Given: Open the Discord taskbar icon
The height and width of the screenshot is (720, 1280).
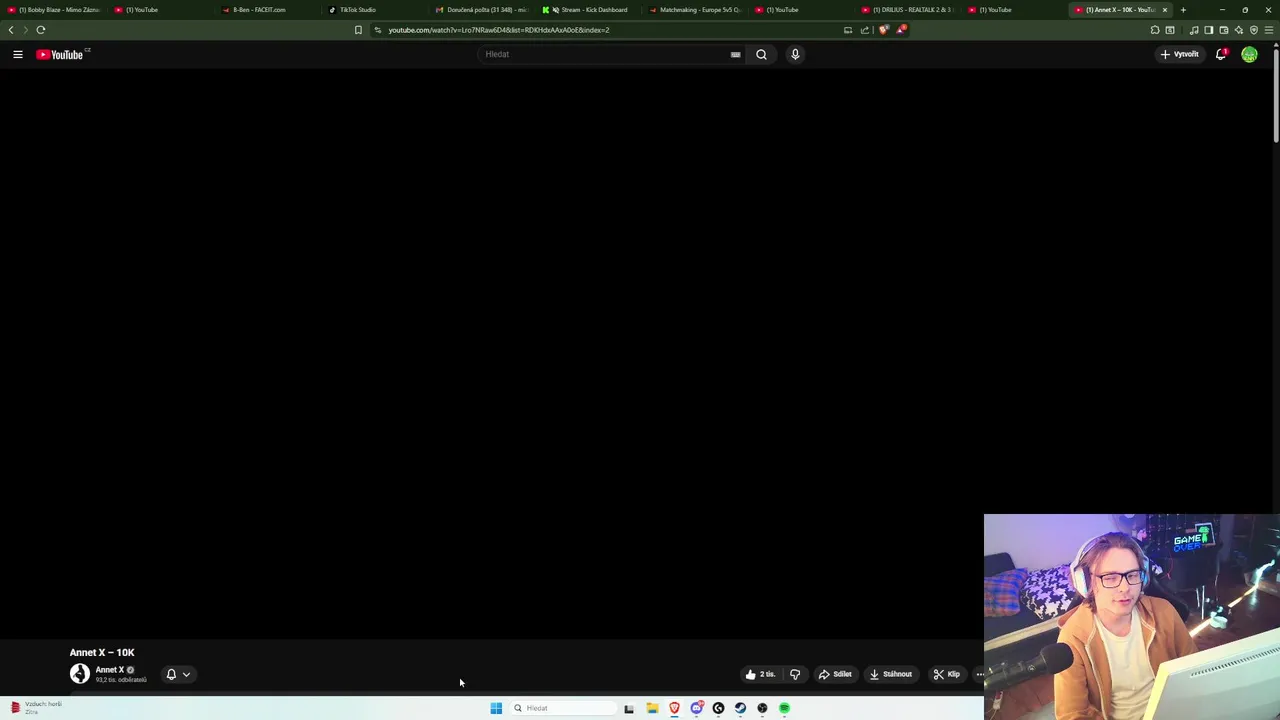Looking at the screenshot, I should pyautogui.click(x=696, y=708).
